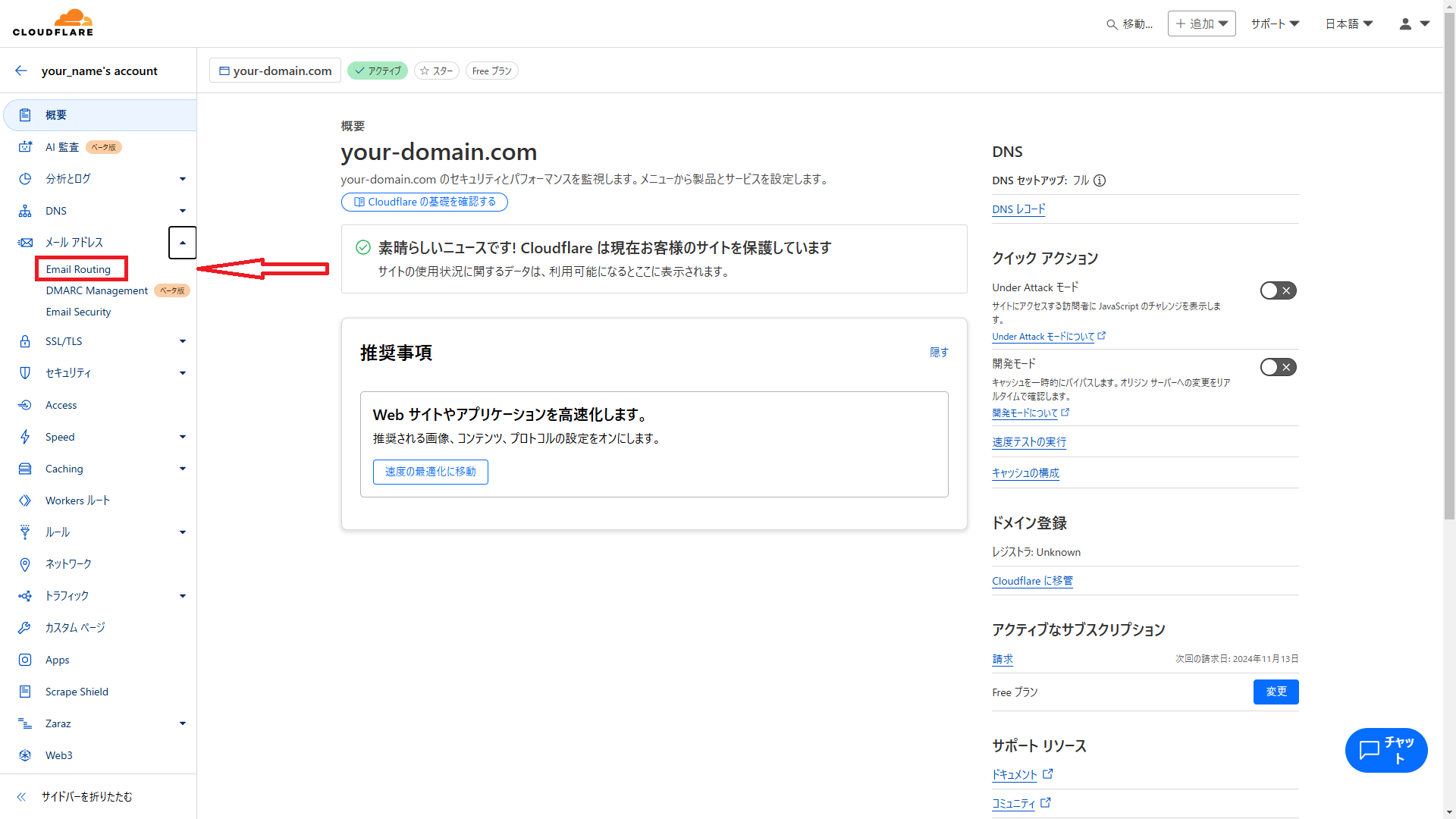Viewport: 1456px width, 819px height.
Task: Select the Speed lightning icon
Action: (x=25, y=437)
